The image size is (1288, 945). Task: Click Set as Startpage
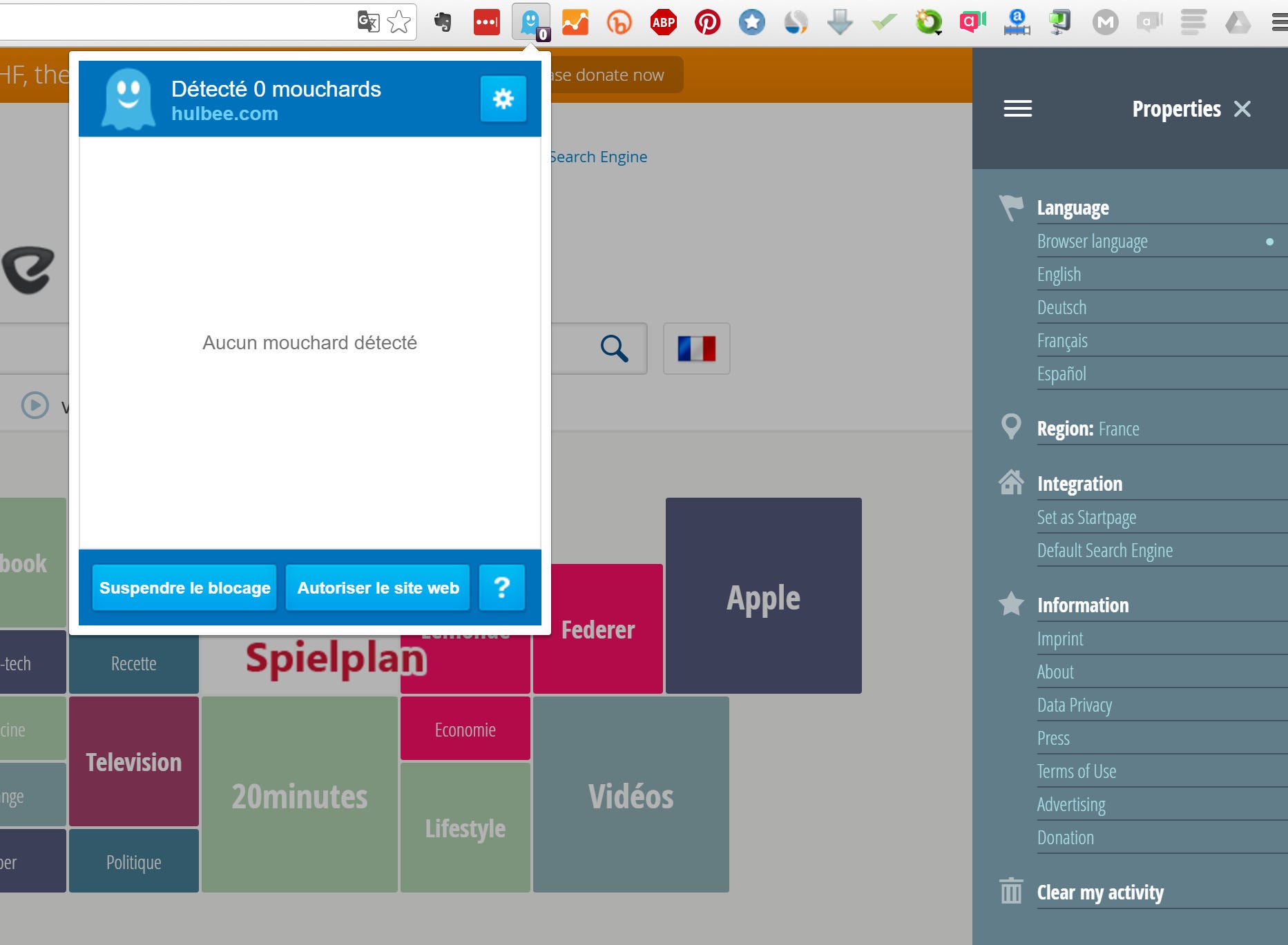click(1162, 518)
